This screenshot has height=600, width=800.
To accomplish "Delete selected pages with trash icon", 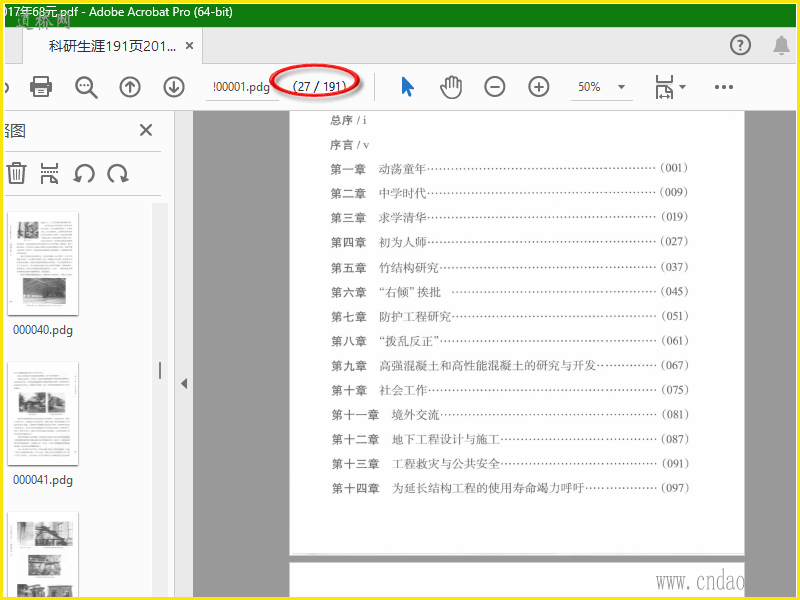I will (x=16, y=173).
